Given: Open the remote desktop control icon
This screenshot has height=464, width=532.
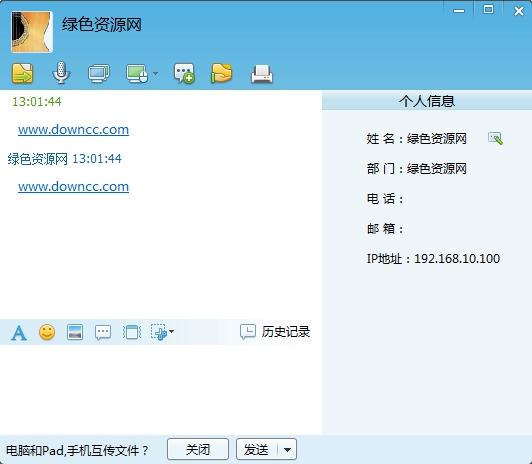Looking at the screenshot, I should click(137, 73).
